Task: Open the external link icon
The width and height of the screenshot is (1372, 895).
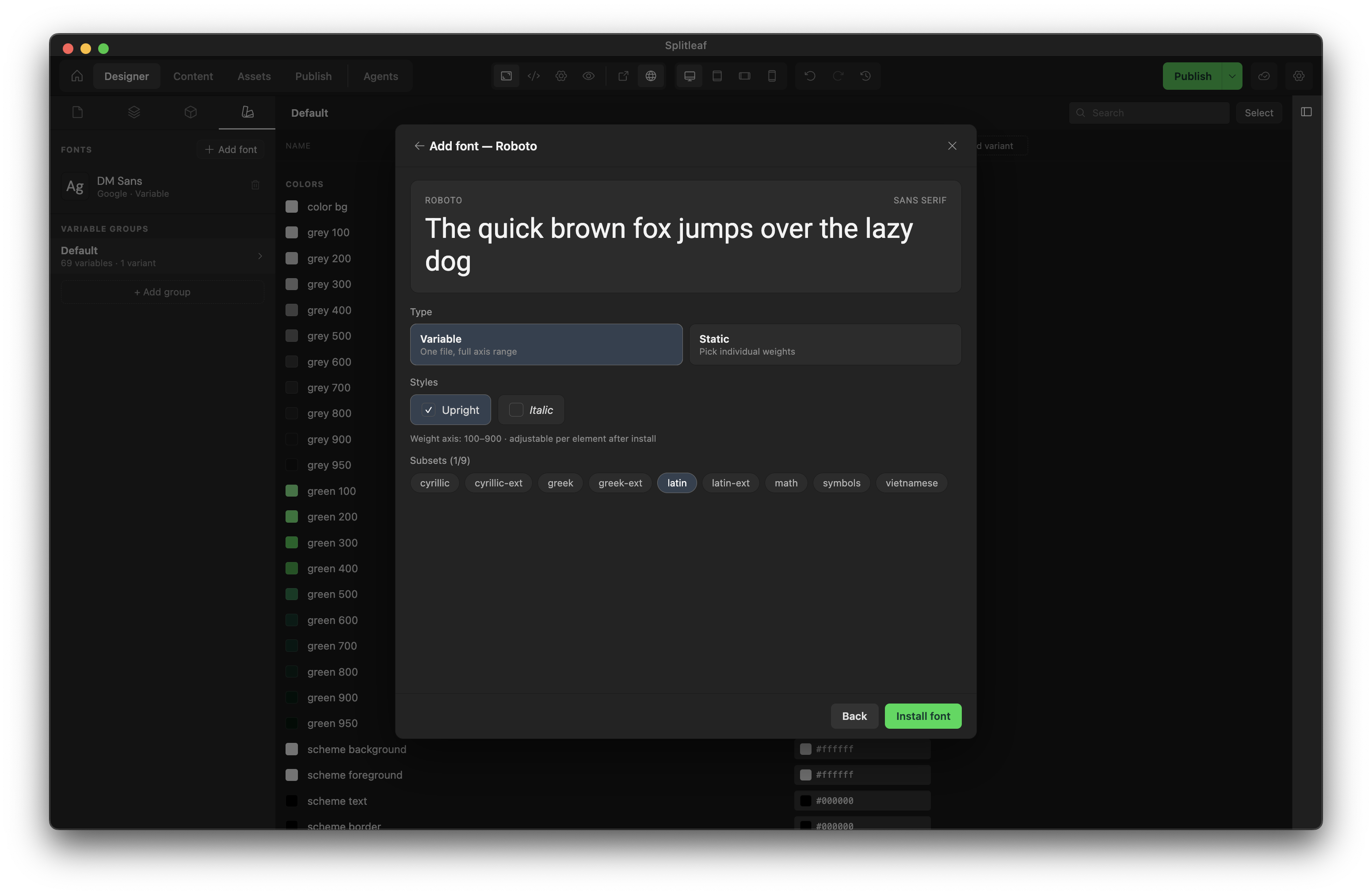Action: 623,76
